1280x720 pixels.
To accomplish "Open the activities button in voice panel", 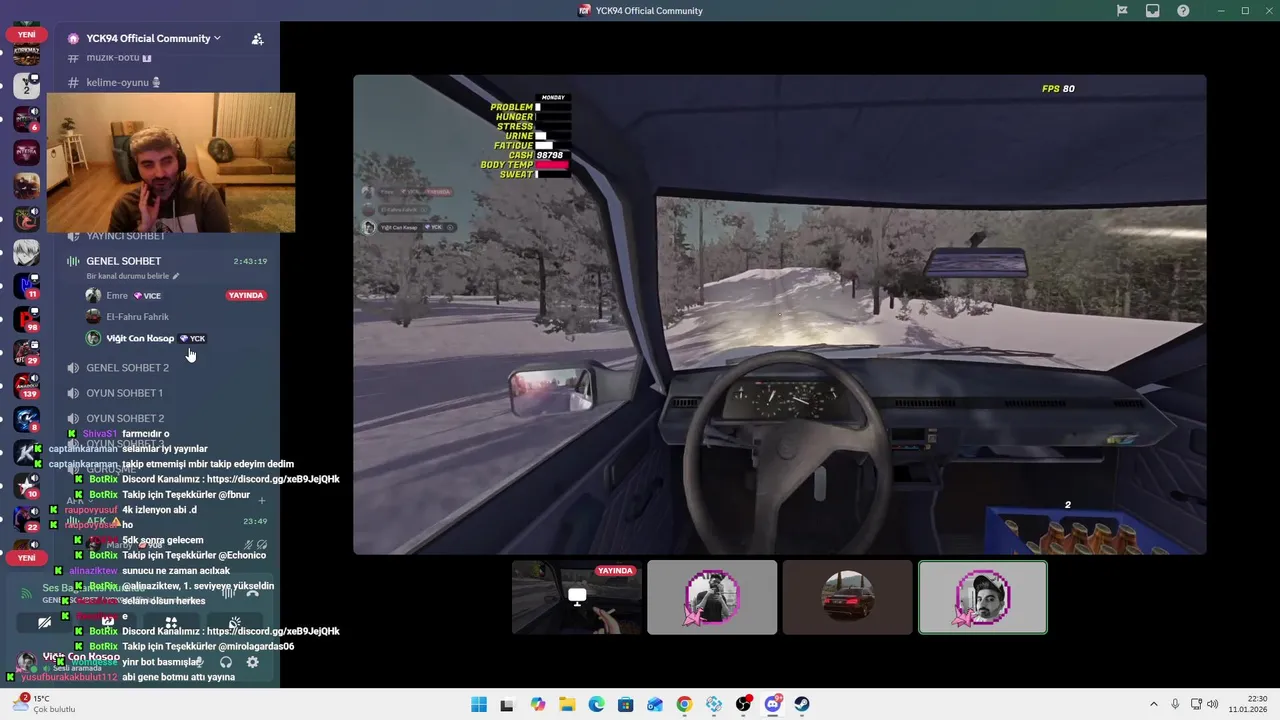I will pyautogui.click(x=171, y=622).
